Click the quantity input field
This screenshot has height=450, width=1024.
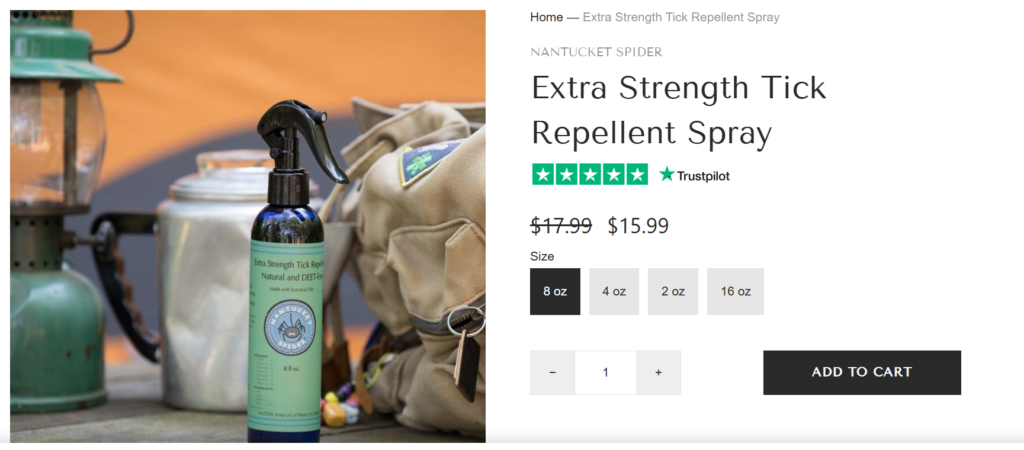[x=605, y=372]
